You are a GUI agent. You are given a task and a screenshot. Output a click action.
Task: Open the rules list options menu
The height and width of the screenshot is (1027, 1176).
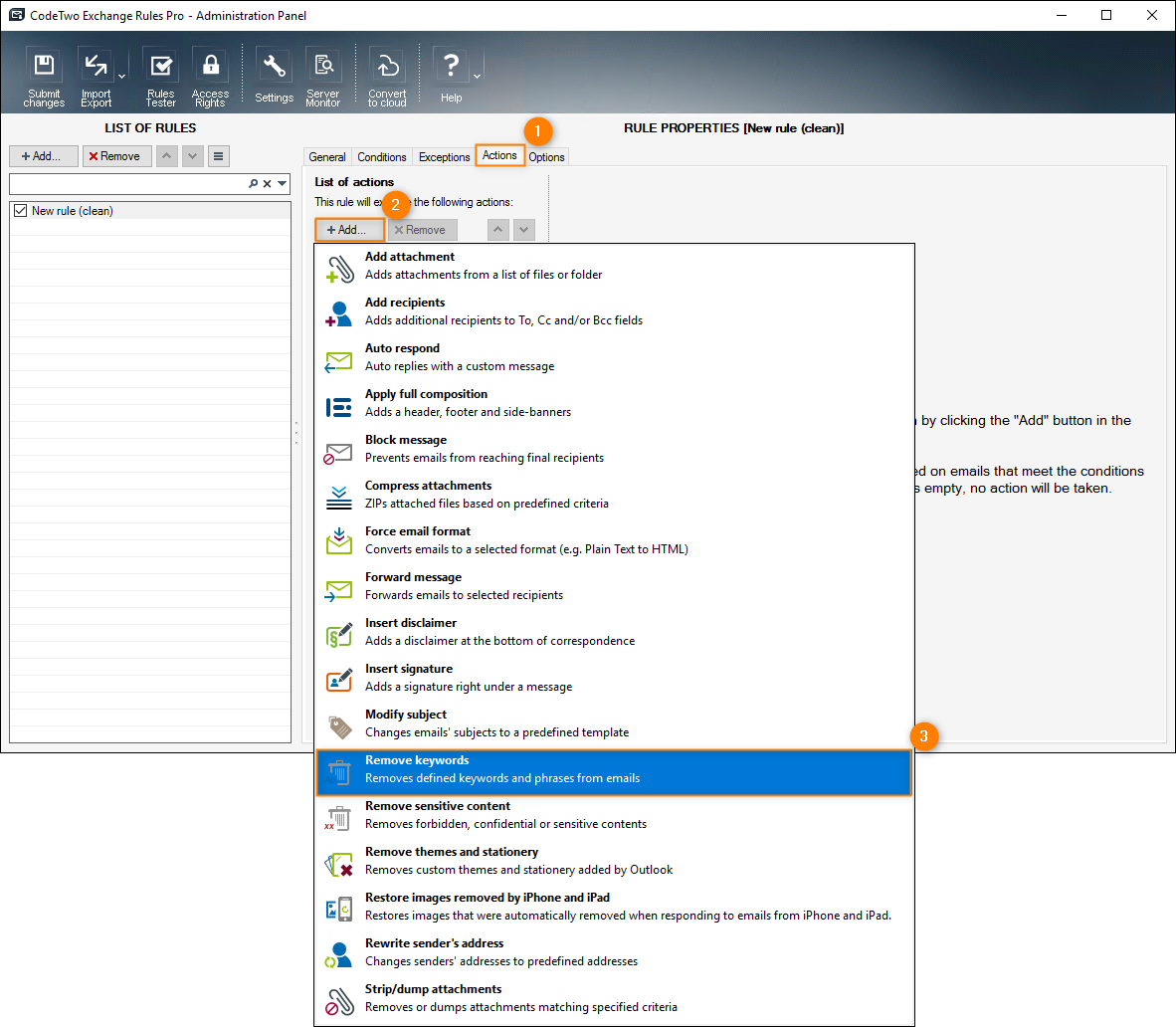218,156
